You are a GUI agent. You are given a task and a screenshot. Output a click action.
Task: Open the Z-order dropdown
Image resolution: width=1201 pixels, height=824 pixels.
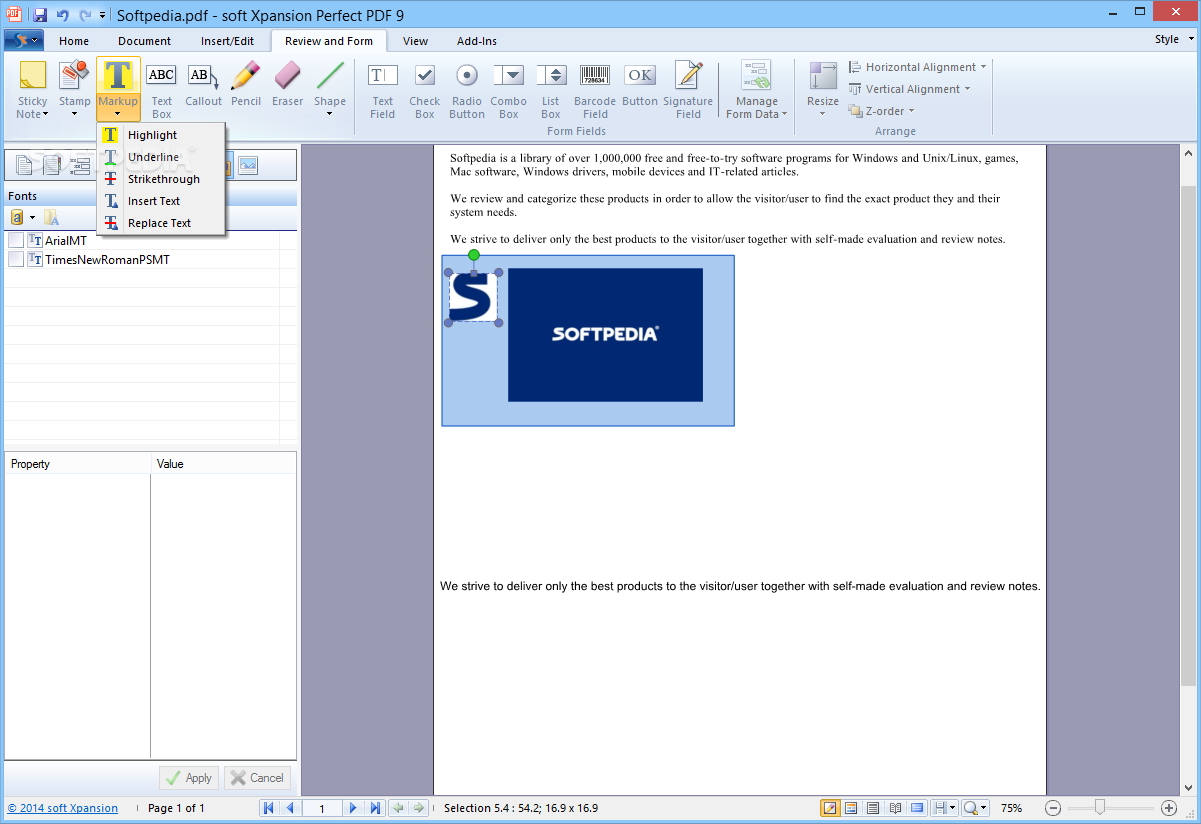click(882, 111)
